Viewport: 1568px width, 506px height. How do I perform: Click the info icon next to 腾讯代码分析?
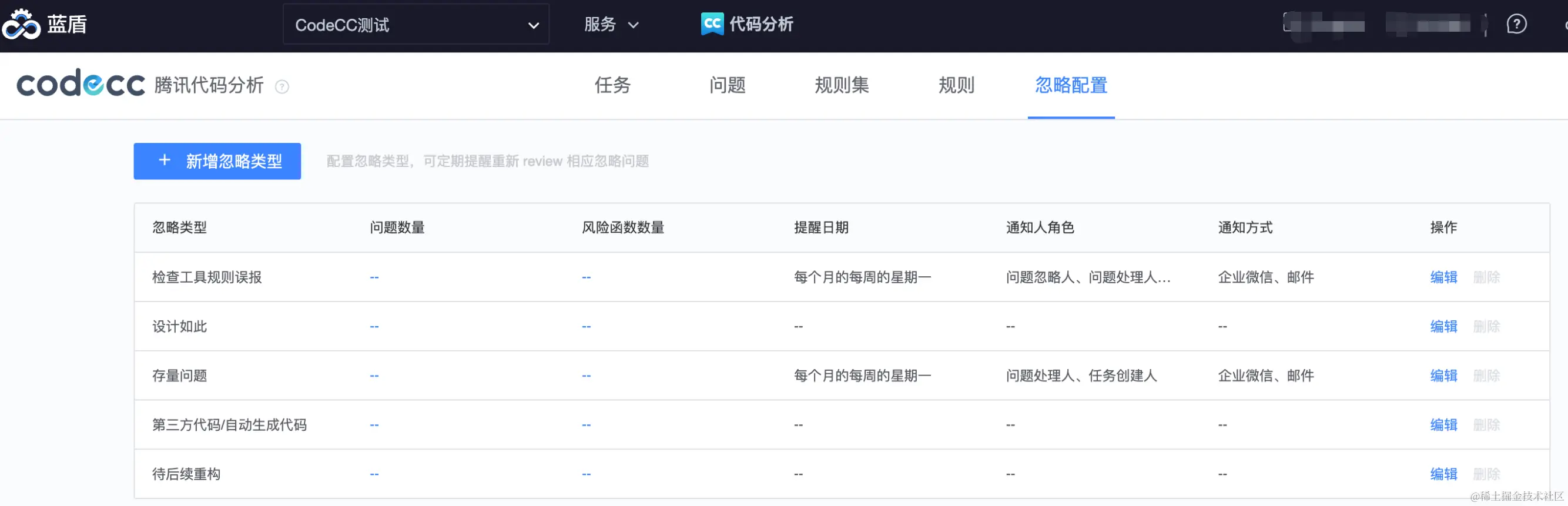pyautogui.click(x=282, y=86)
